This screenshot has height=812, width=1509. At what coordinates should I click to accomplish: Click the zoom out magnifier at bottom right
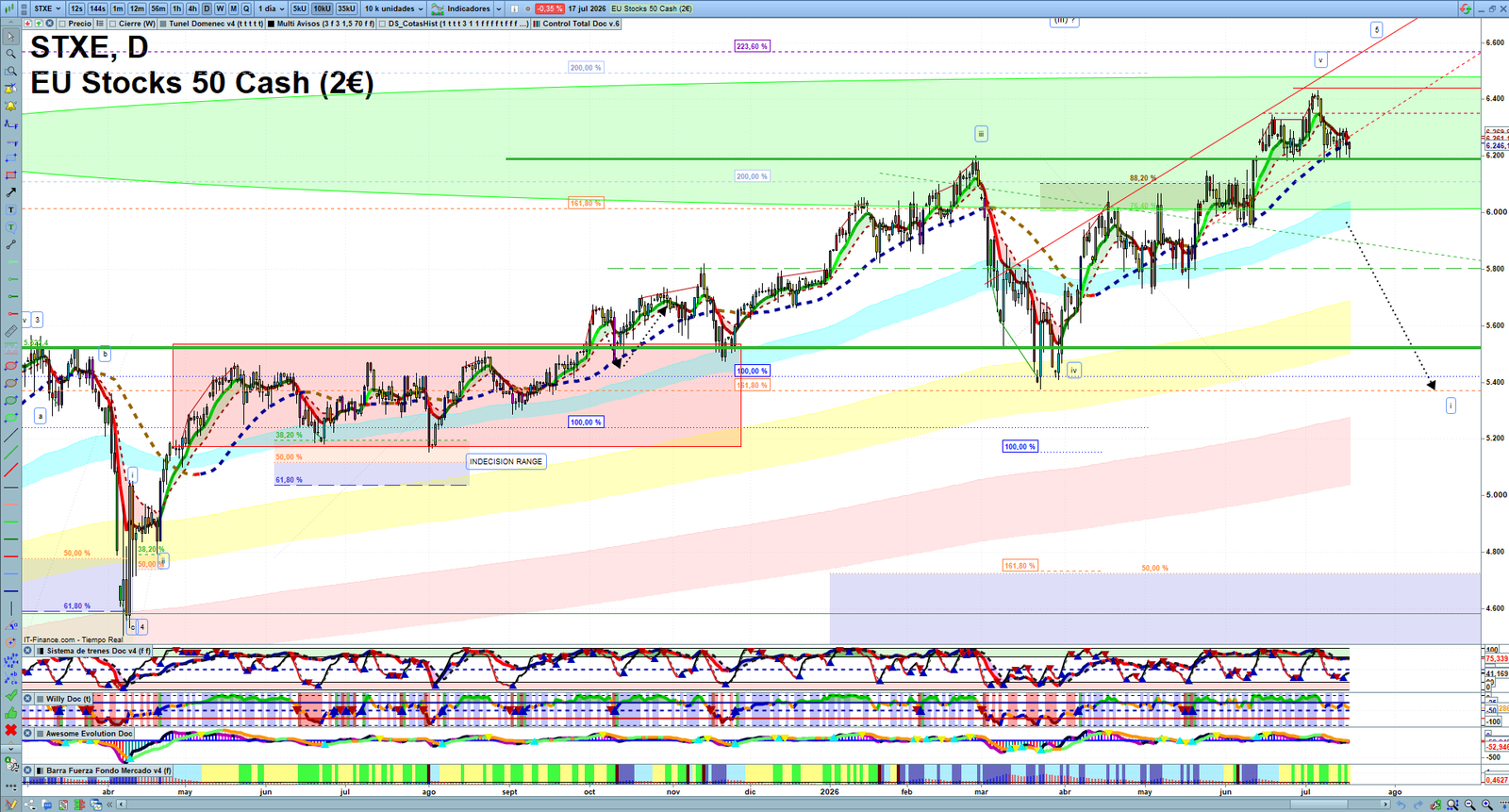coord(1469,804)
